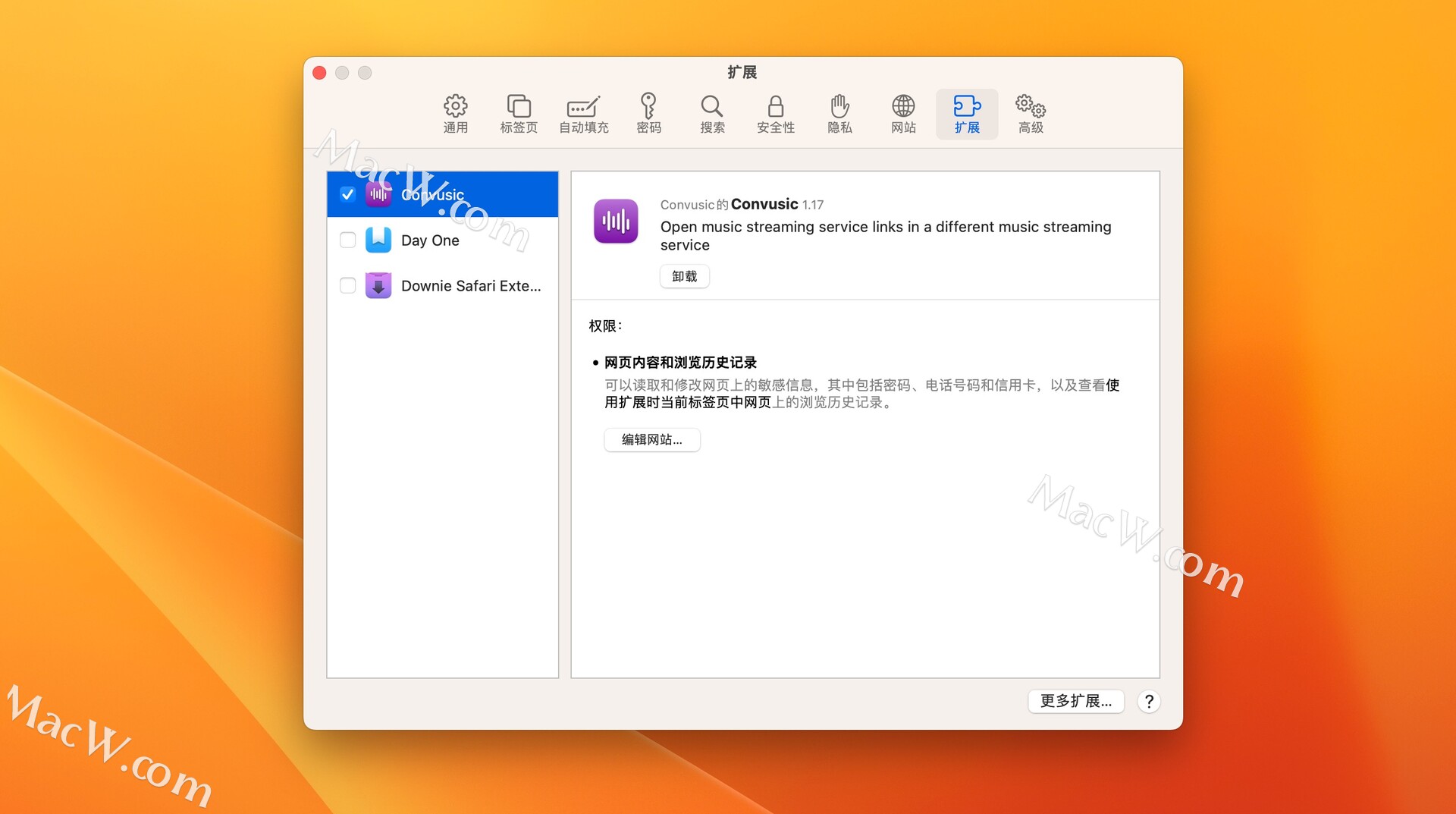
Task: Select the Downie Safari Exte... row
Action: pyautogui.click(x=443, y=286)
